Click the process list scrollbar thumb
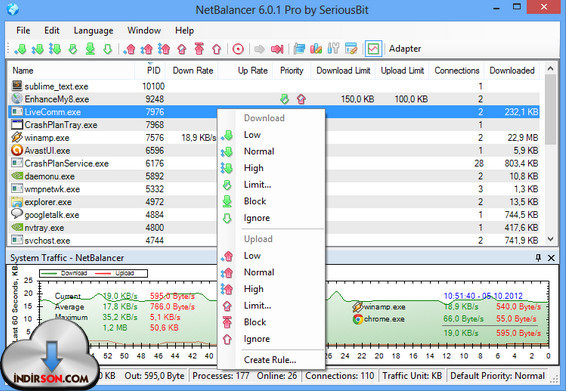Screen dimensions: 566x391 pos(550,109)
